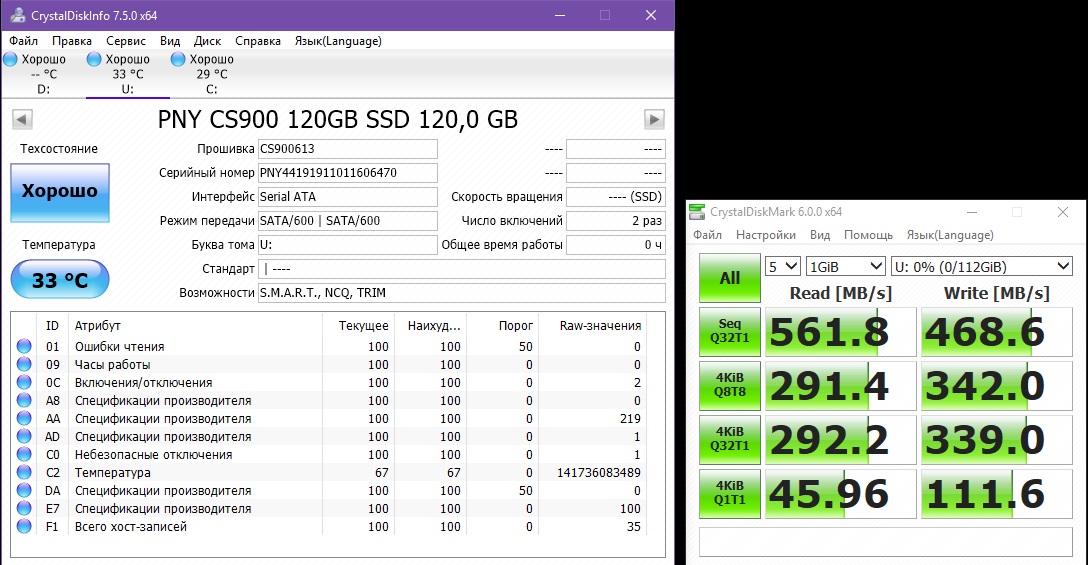Click the Буква тома field U:
The width and height of the screenshot is (1088, 565).
click(348, 245)
